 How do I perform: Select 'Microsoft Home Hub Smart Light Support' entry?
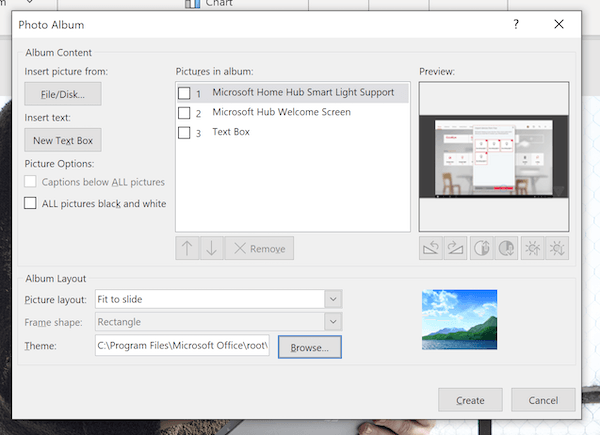(x=293, y=93)
